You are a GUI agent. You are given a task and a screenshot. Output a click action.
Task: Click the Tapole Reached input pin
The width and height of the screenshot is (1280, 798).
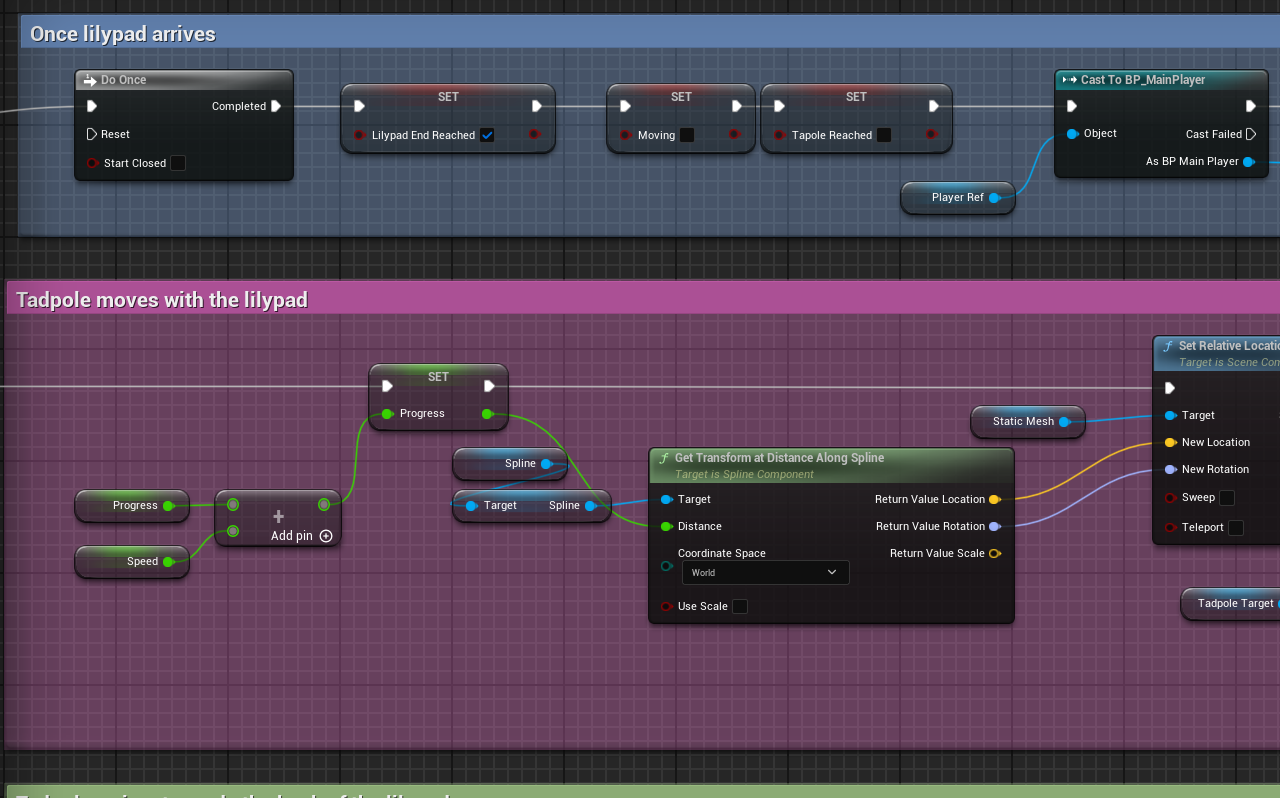[779, 135]
